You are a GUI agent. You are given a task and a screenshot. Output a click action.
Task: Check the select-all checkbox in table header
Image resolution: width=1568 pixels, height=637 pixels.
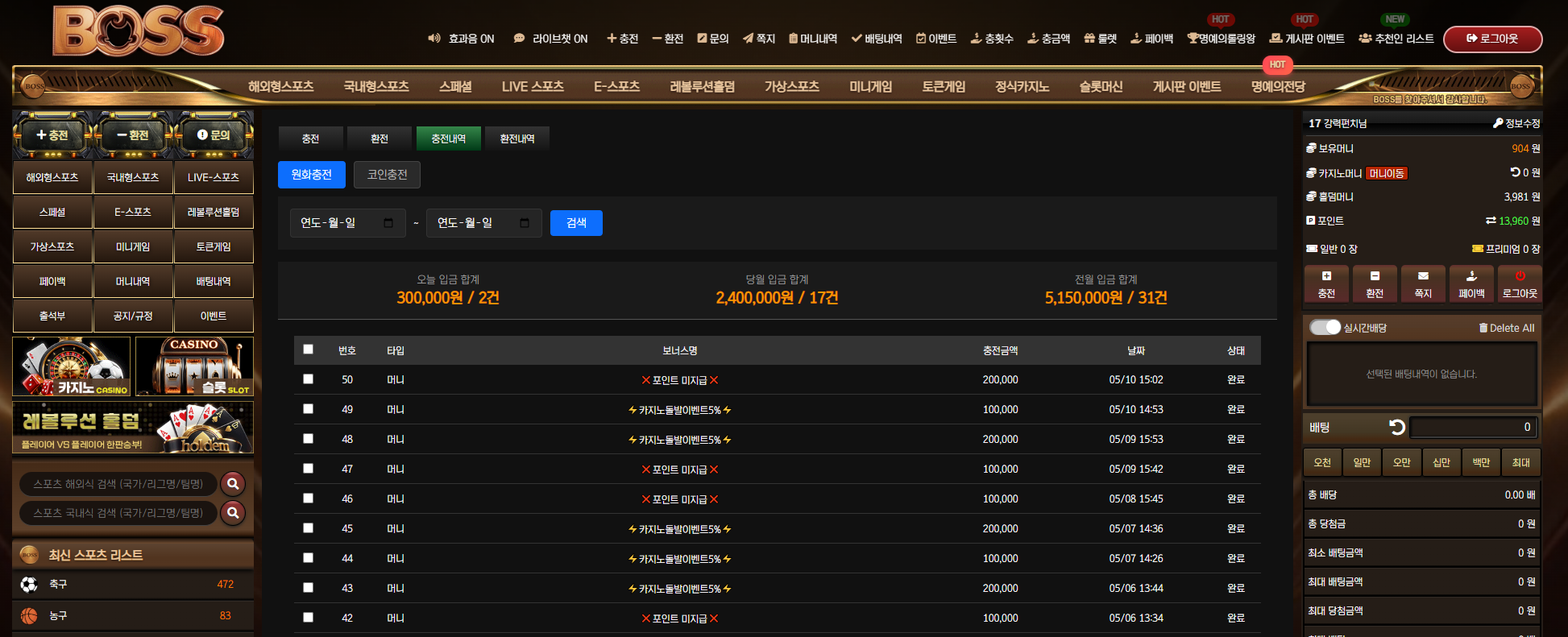tap(308, 350)
